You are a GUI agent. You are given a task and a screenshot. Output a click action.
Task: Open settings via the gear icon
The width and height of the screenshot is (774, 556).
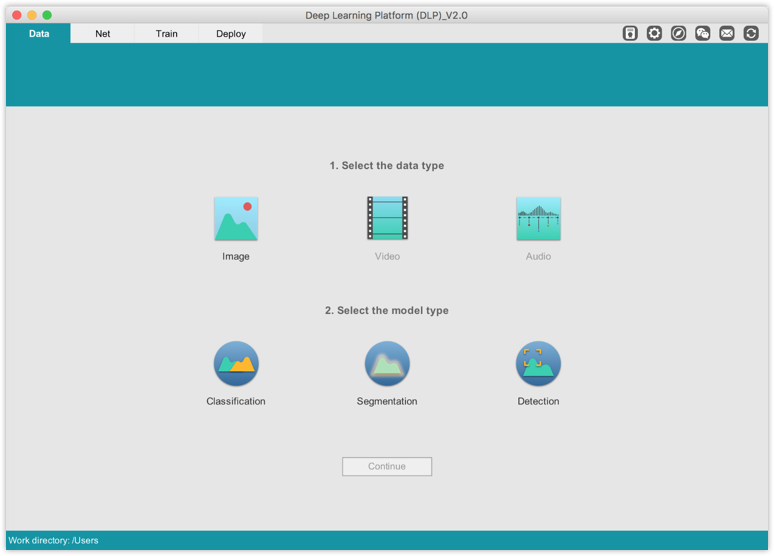[x=654, y=33]
